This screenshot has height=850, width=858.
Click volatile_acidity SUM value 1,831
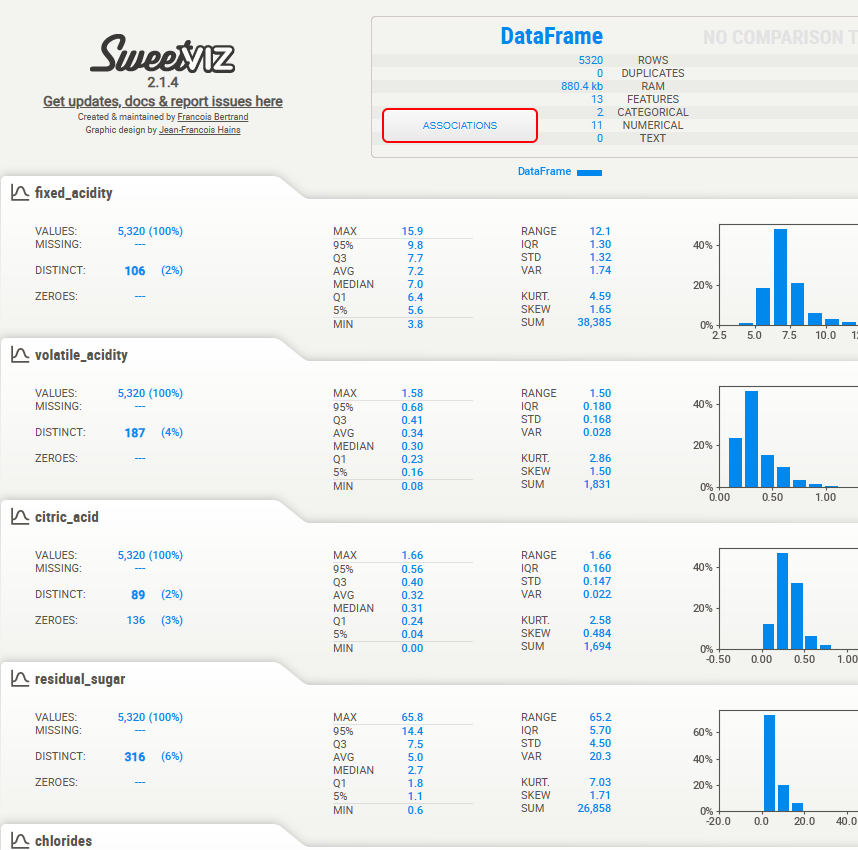(x=597, y=484)
